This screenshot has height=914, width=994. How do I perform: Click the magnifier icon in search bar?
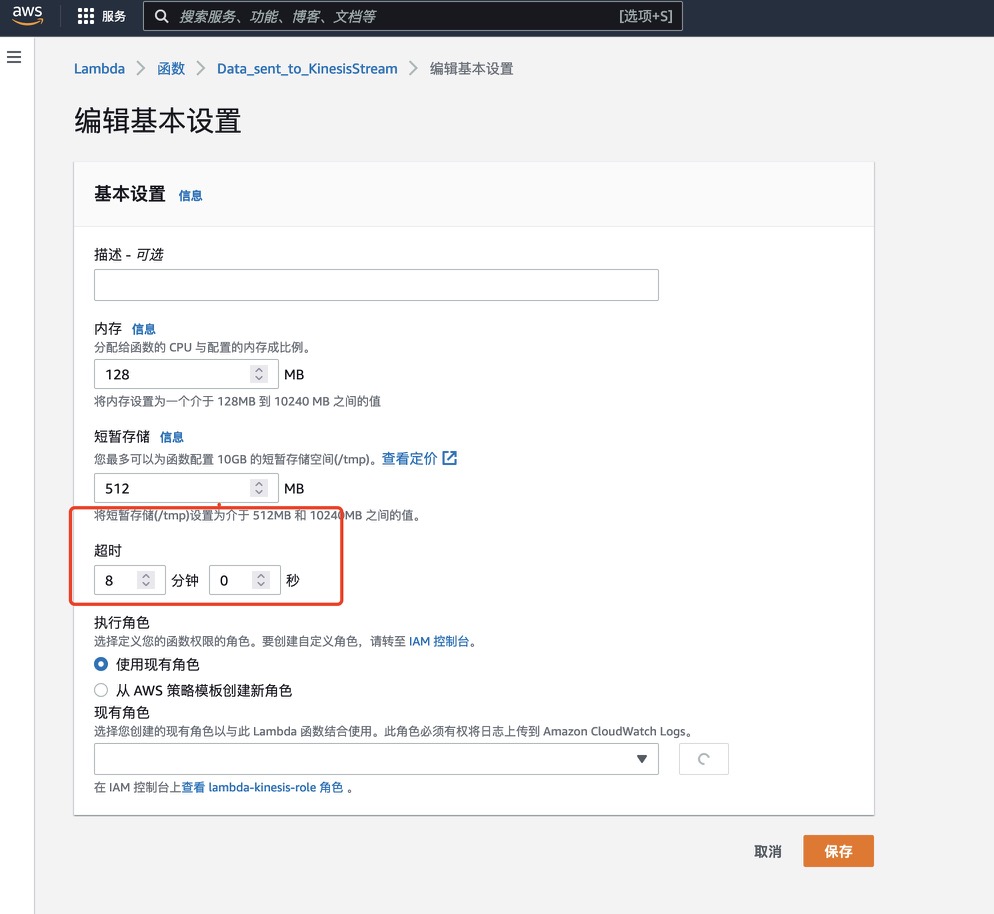point(161,17)
